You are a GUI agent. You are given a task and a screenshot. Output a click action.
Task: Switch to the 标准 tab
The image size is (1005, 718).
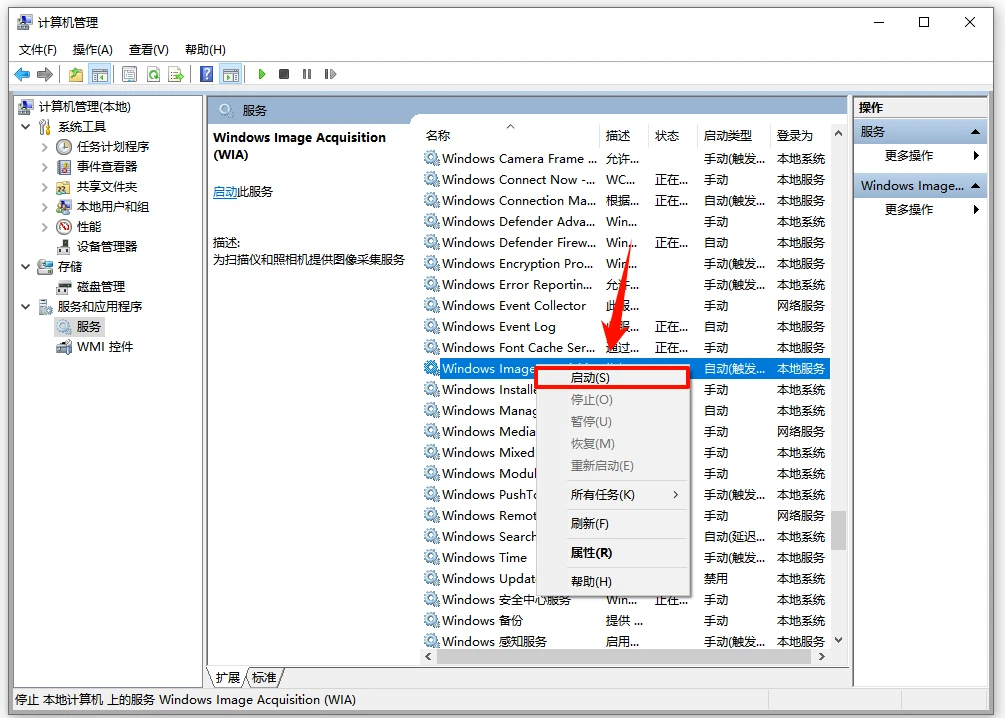pyautogui.click(x=264, y=678)
